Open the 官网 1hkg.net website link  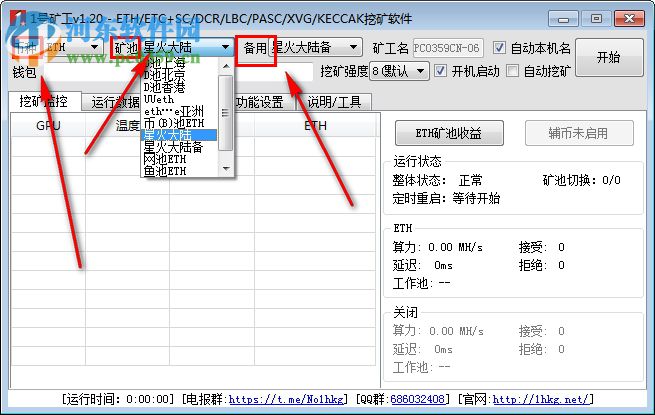point(541,399)
